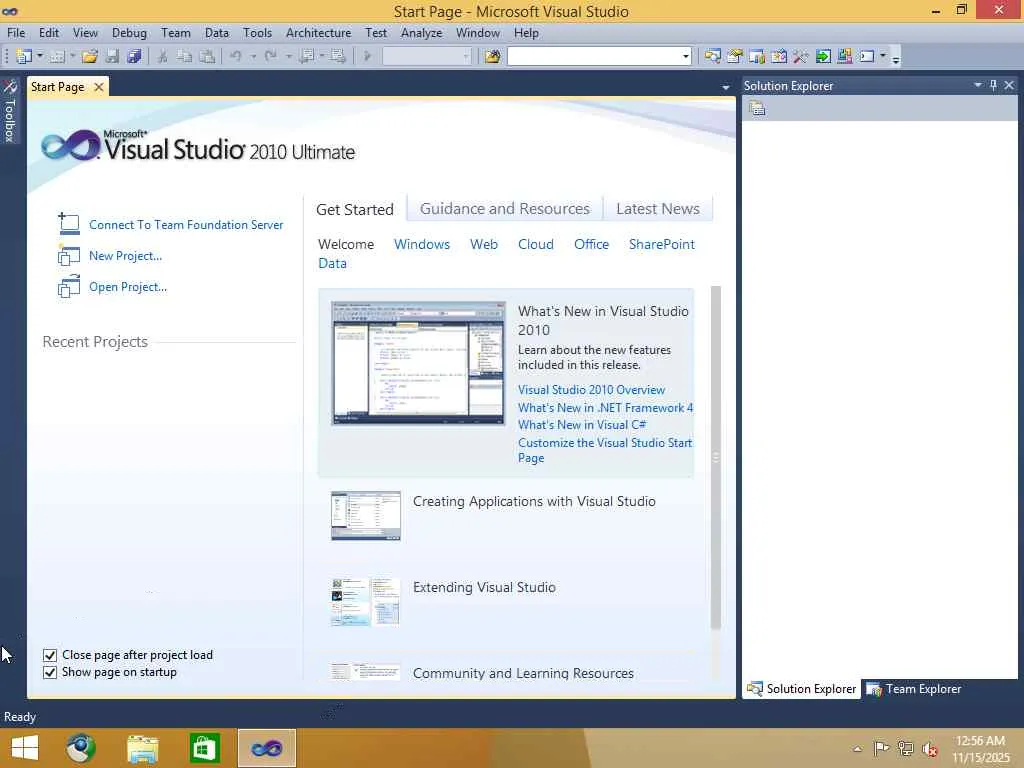Expand the Redo history dropdown arrow
The width and height of the screenshot is (1024, 768).
pyautogui.click(x=288, y=56)
